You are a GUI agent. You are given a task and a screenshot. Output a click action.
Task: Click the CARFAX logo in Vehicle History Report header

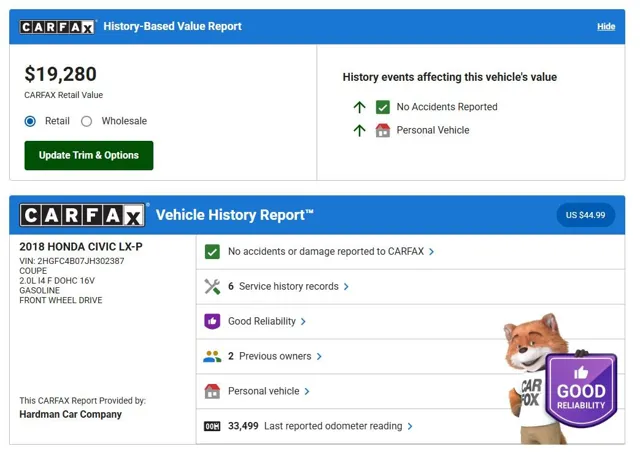point(83,215)
